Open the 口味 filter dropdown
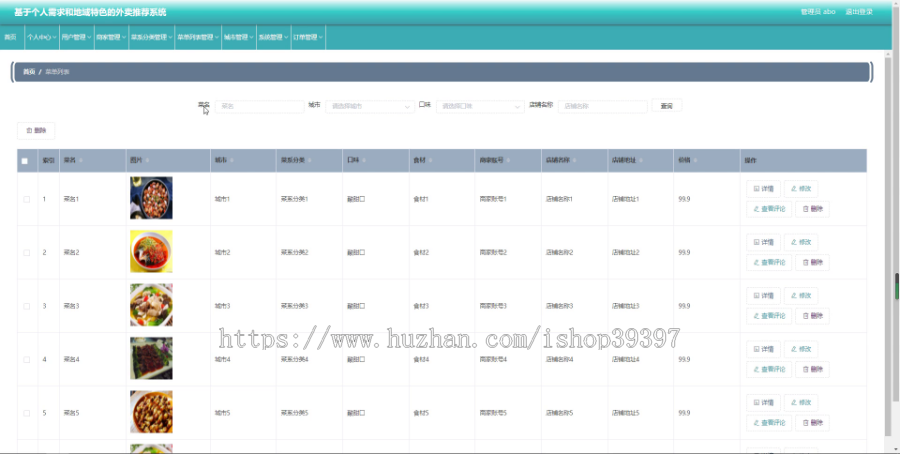Viewport: 900px width, 454px height. coord(480,106)
